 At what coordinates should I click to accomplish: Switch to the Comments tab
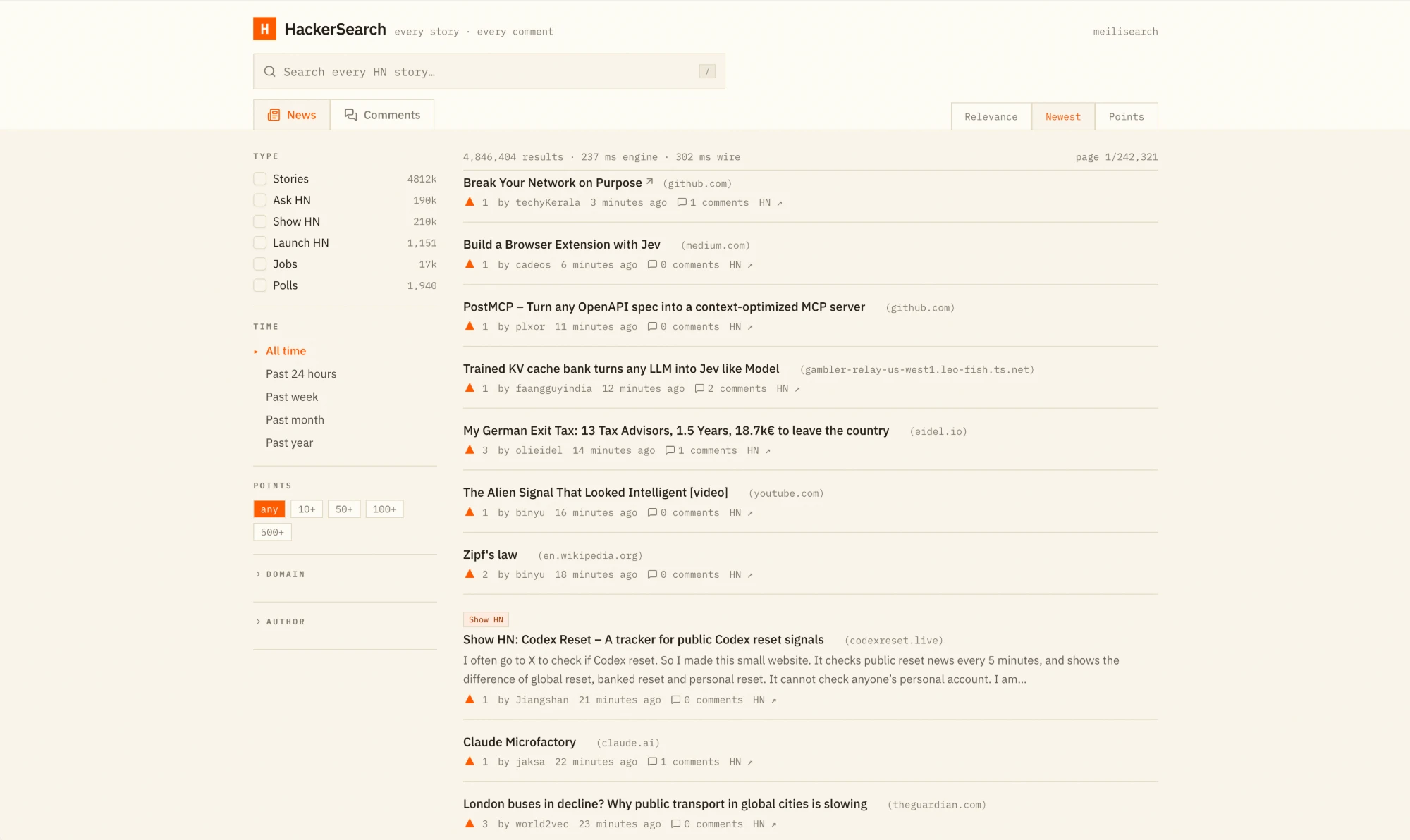coord(382,115)
